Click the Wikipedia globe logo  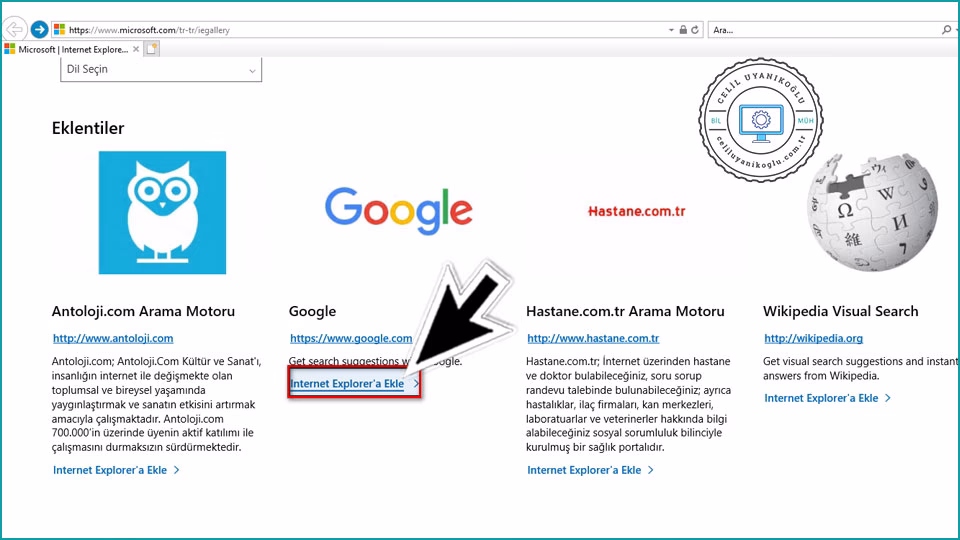pos(872,212)
